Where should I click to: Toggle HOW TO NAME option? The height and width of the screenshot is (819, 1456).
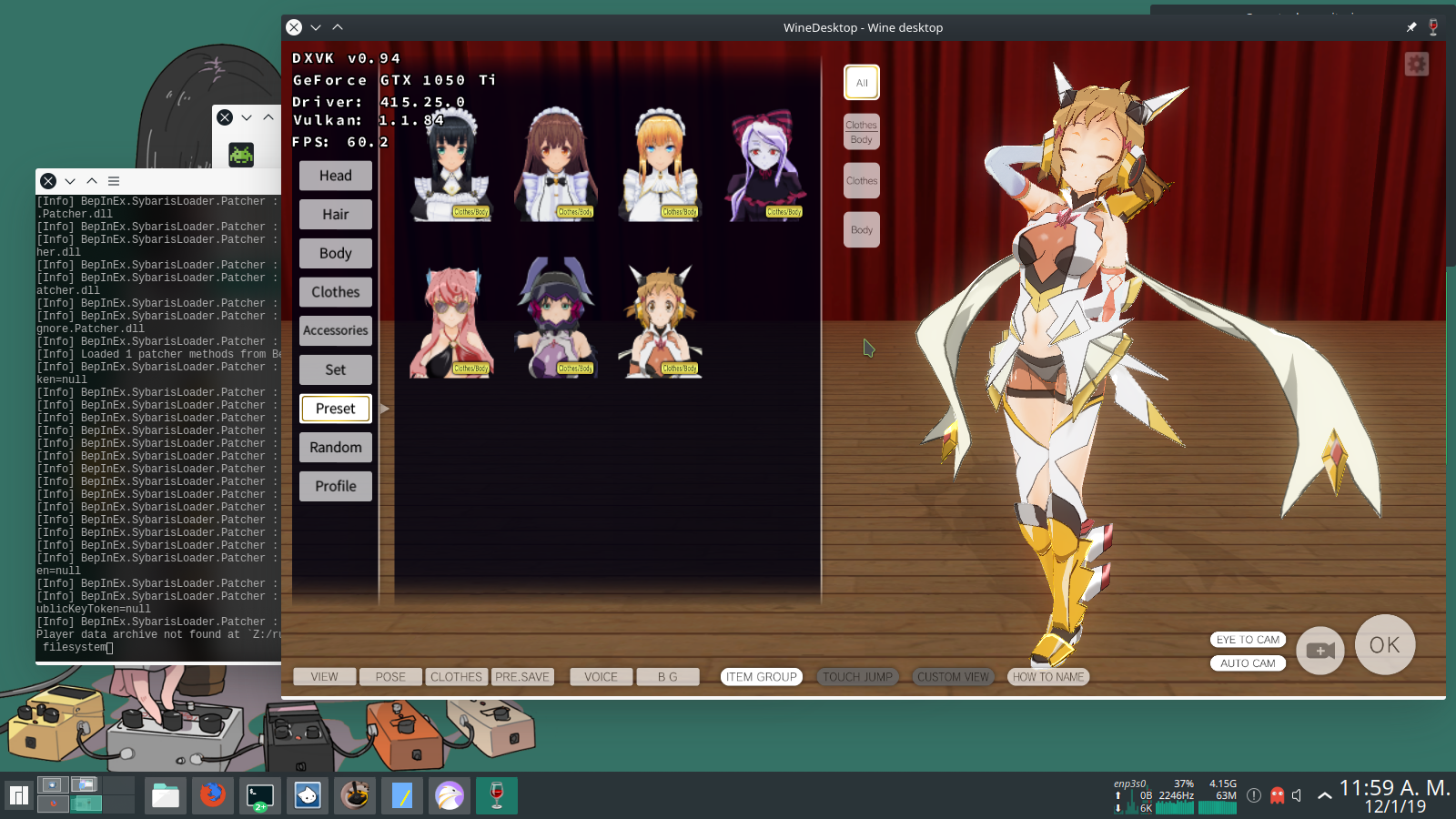1048,677
